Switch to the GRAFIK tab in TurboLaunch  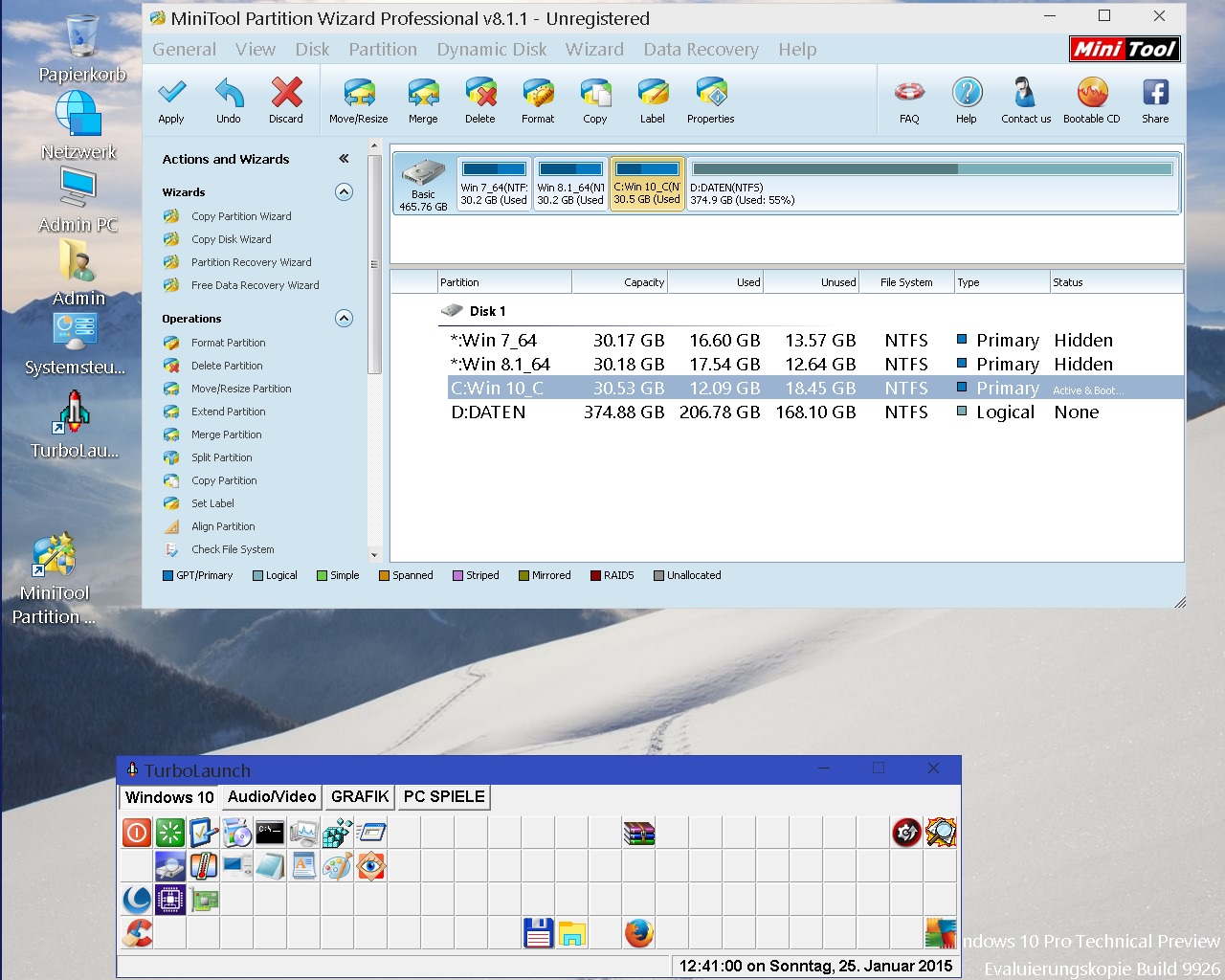coord(360,797)
